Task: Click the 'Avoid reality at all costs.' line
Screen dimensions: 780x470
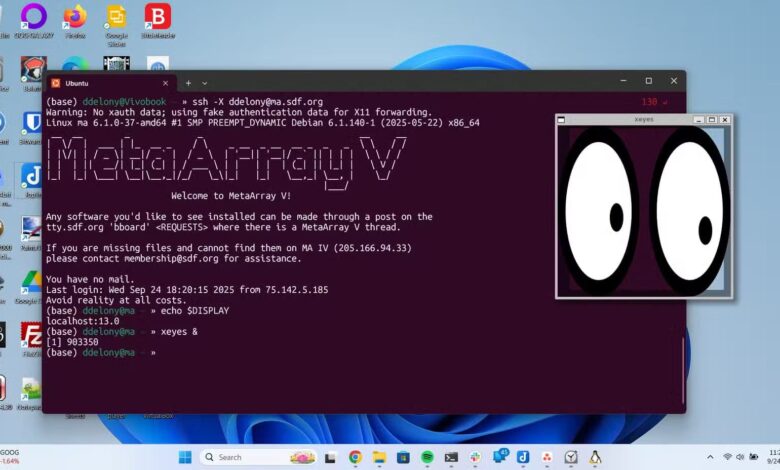Action: coord(116,300)
